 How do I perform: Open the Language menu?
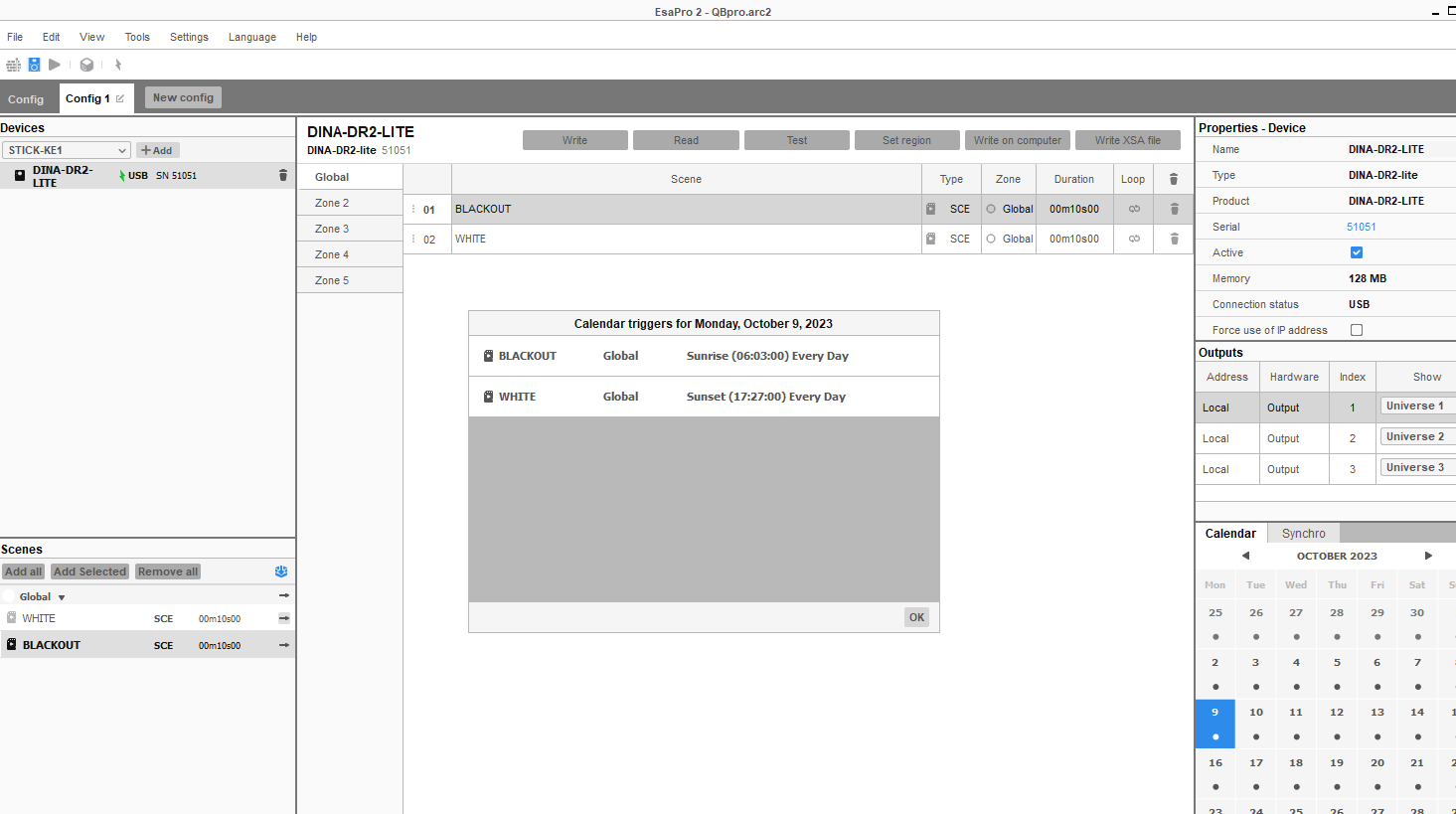252,37
